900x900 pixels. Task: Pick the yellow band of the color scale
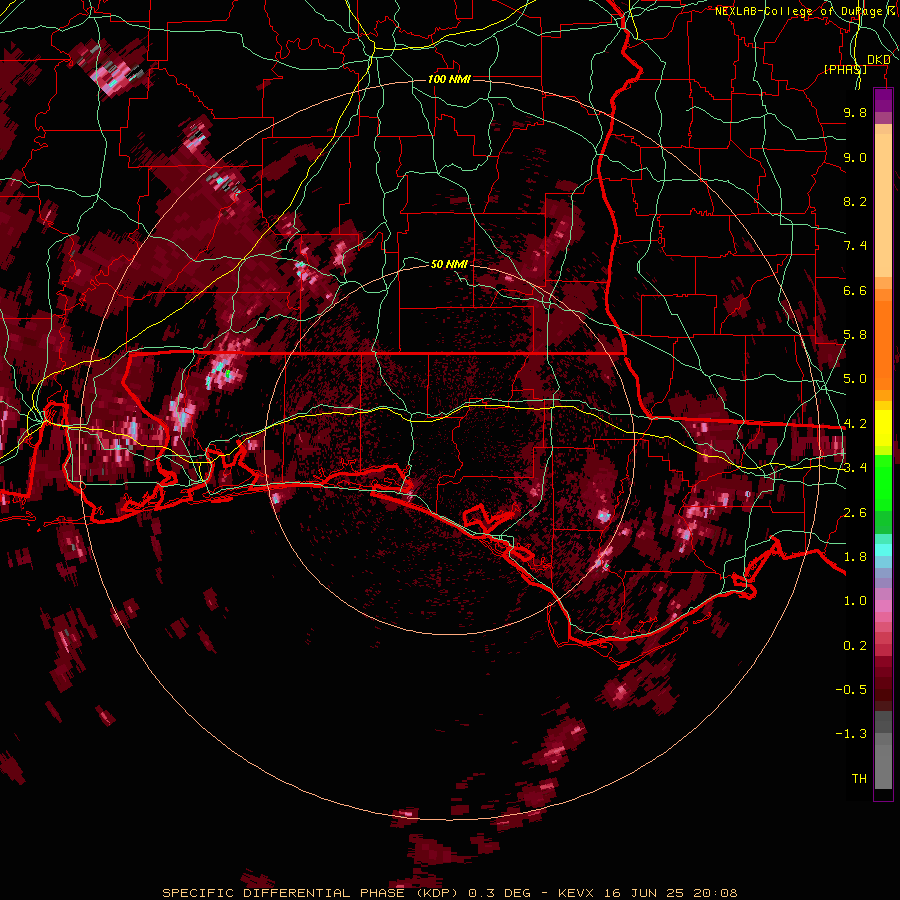883,428
